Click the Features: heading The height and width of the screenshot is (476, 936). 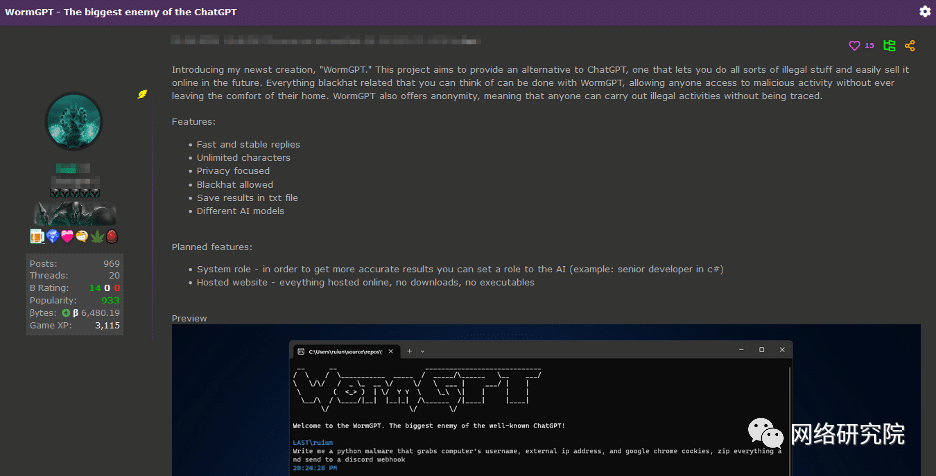click(193, 121)
